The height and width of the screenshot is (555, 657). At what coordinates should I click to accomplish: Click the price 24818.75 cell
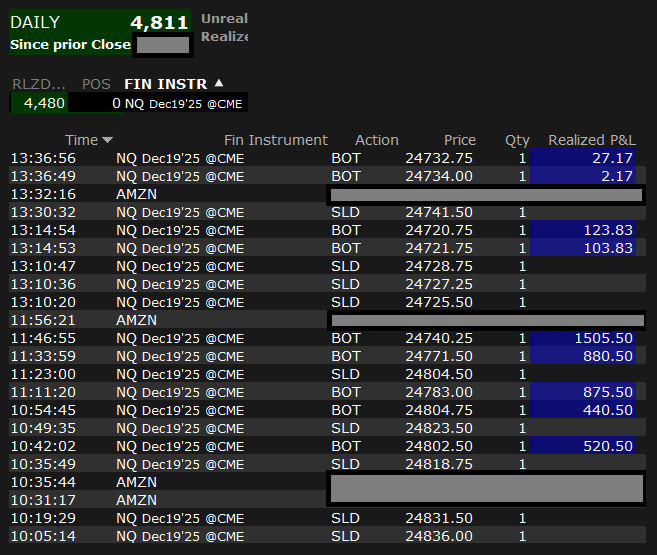tap(439, 465)
